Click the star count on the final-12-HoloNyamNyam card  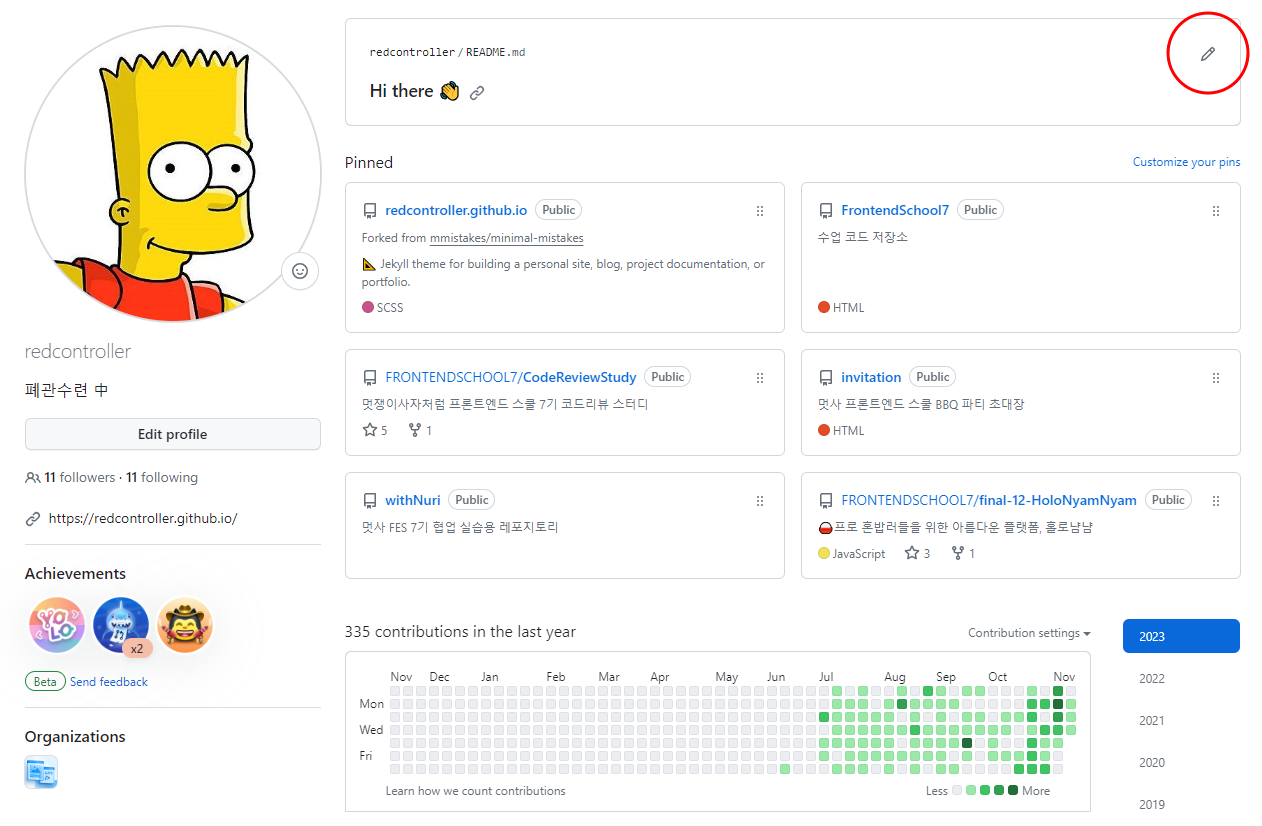(x=918, y=553)
